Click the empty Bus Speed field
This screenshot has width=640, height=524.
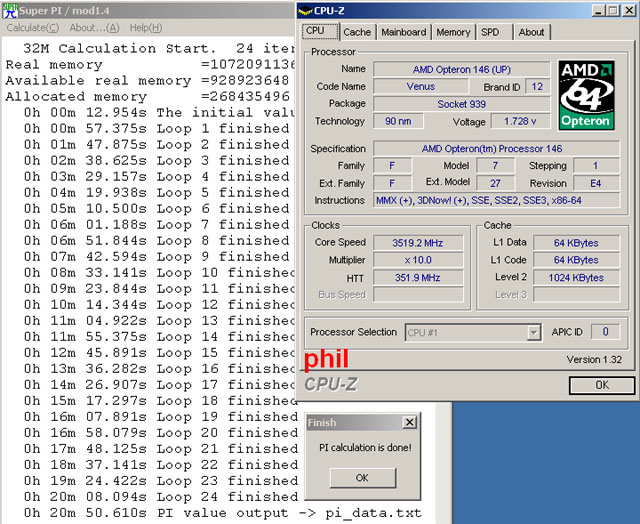click(418, 294)
